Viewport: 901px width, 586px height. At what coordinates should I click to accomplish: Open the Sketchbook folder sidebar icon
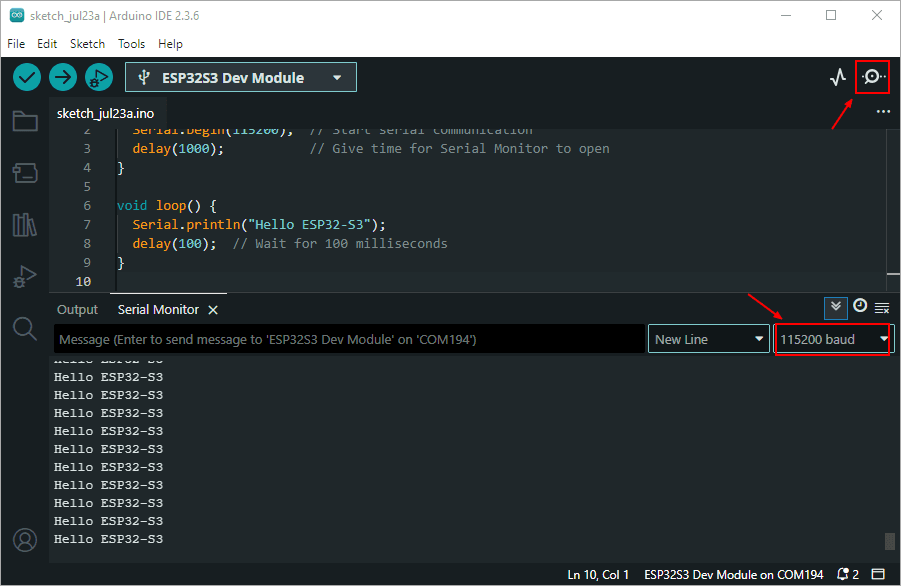click(x=25, y=121)
